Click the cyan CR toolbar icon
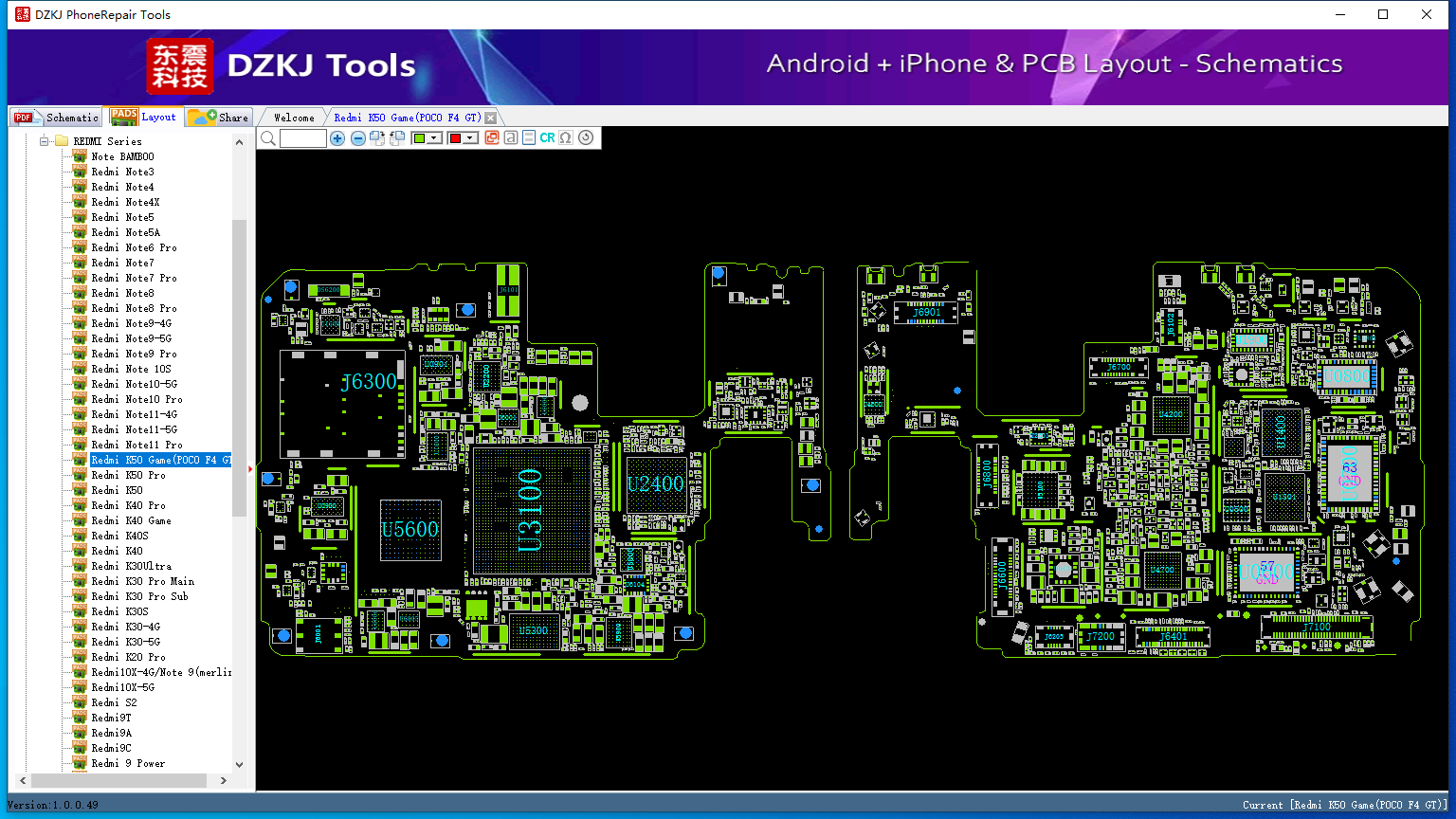Screen dimensions: 1456x819 [x=547, y=138]
